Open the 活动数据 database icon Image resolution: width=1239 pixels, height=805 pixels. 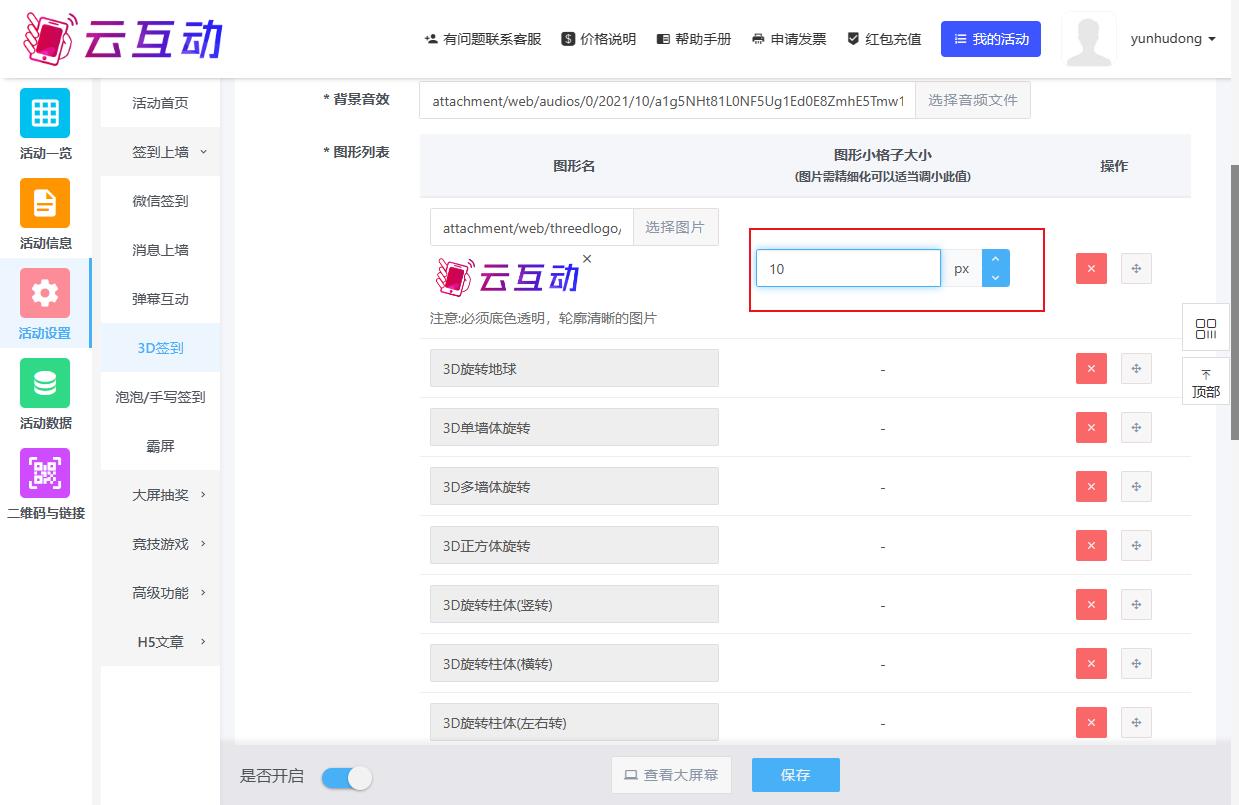click(x=45, y=383)
